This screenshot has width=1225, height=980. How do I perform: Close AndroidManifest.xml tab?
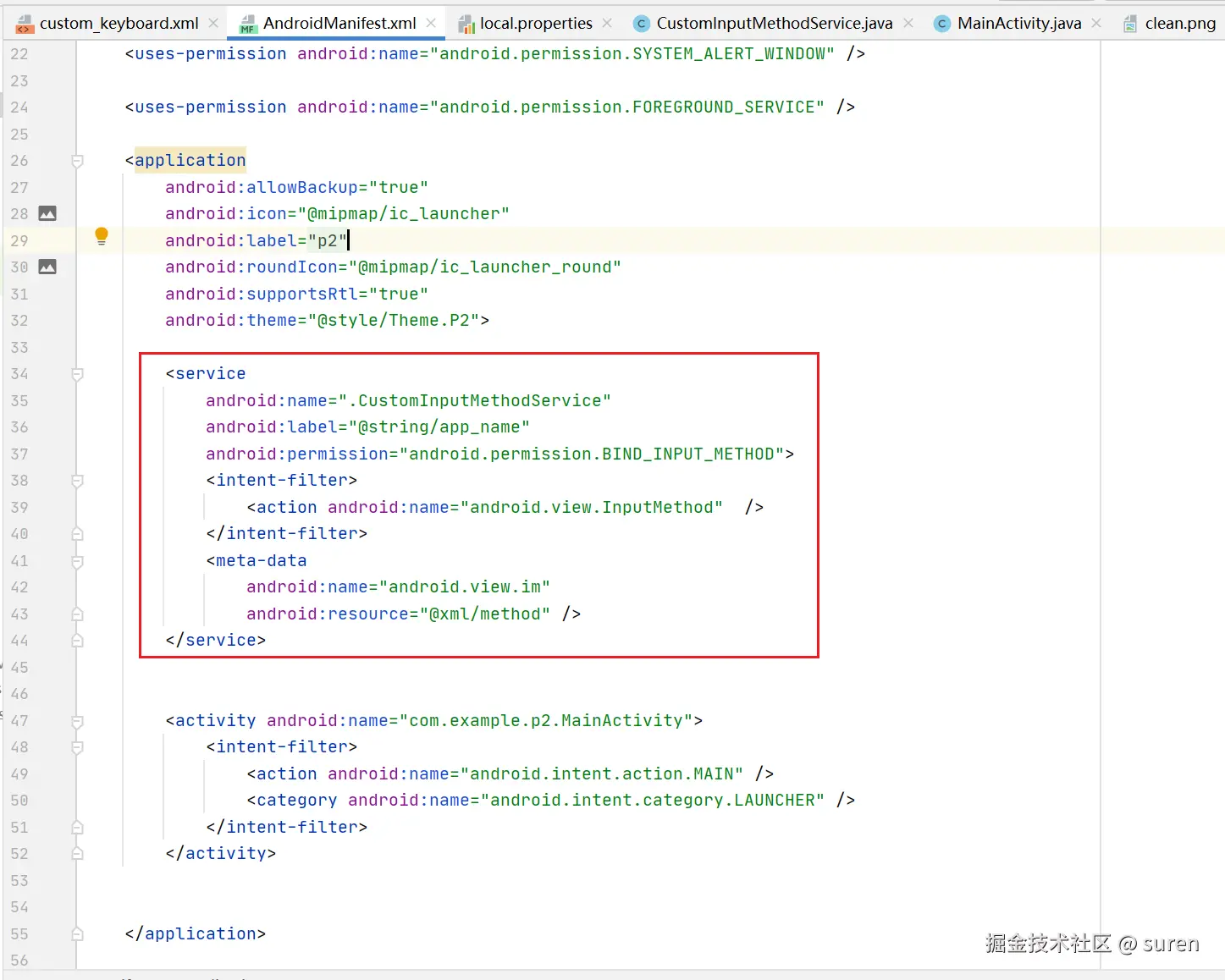(x=431, y=24)
